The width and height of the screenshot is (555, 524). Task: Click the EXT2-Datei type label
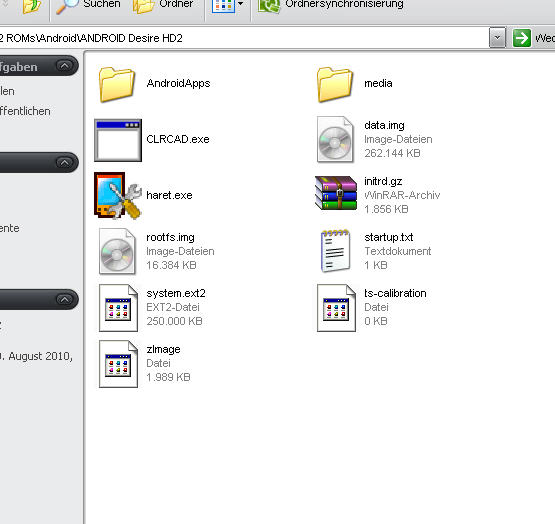pyautogui.click(x=173, y=307)
